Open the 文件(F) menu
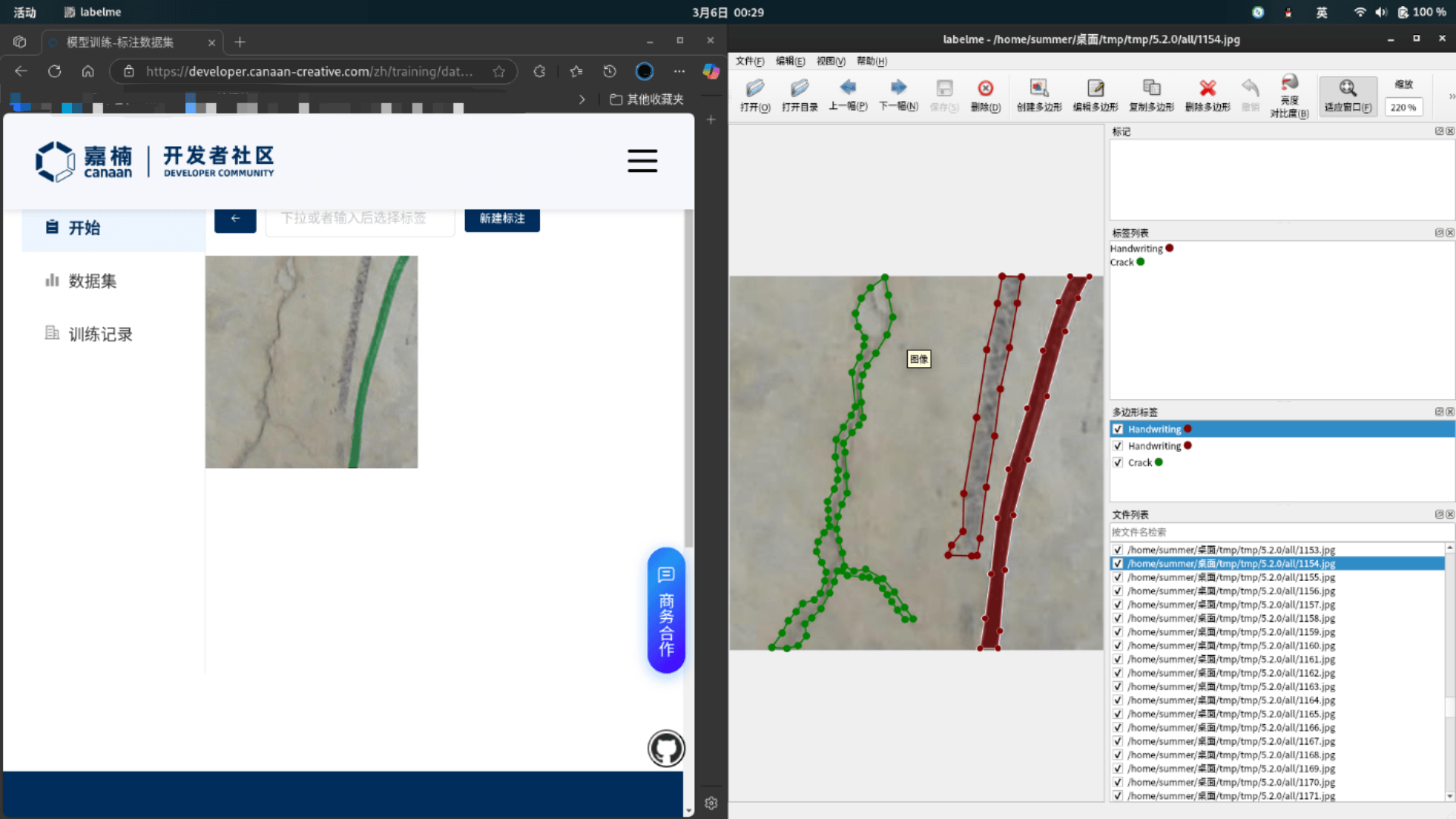The height and width of the screenshot is (819, 1456). (x=749, y=61)
